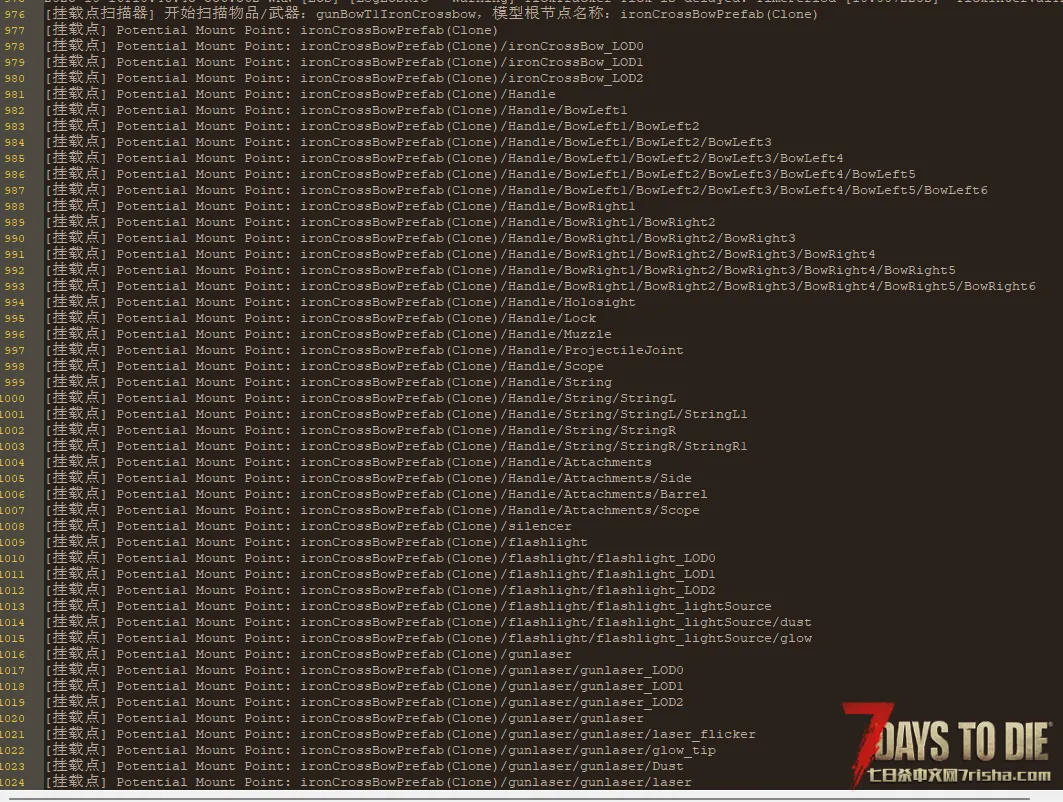The width and height of the screenshot is (1063, 802).
Task: Click the 7 Days to Die logo watermark
Action: click(x=944, y=738)
